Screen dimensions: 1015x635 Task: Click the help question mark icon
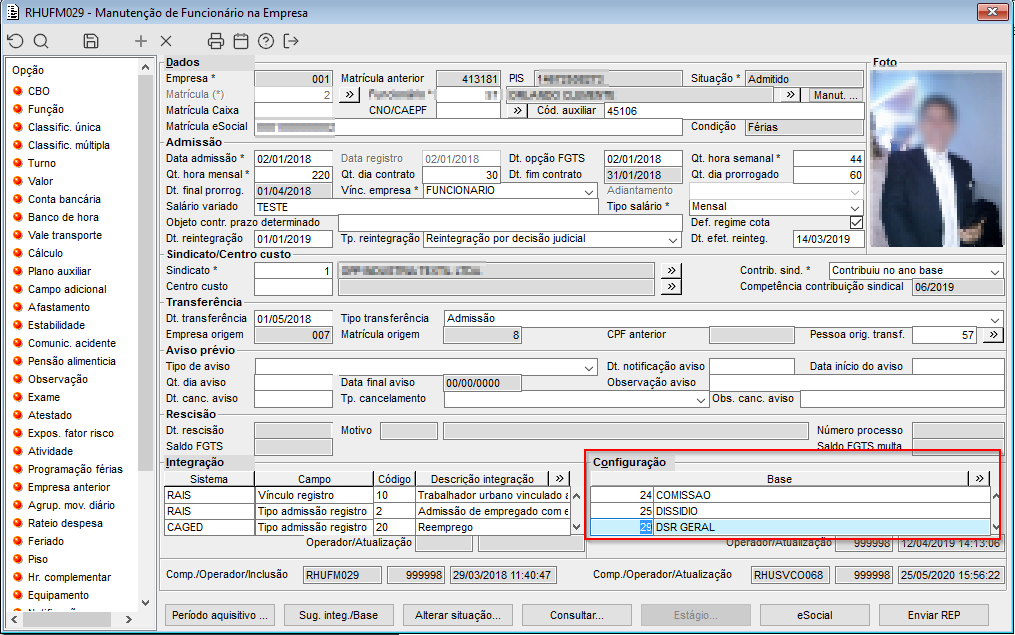click(265, 41)
